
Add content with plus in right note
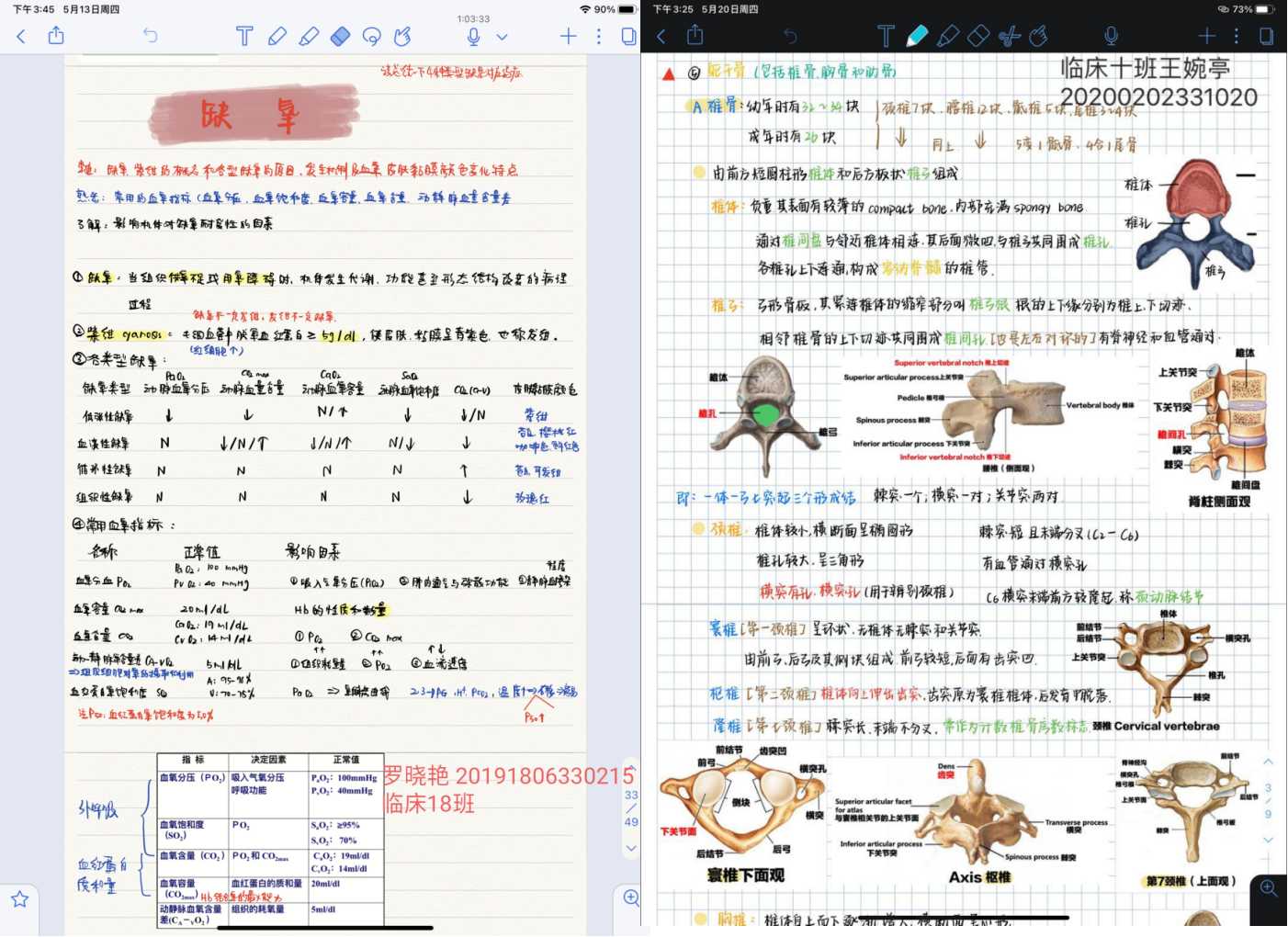(x=1206, y=36)
